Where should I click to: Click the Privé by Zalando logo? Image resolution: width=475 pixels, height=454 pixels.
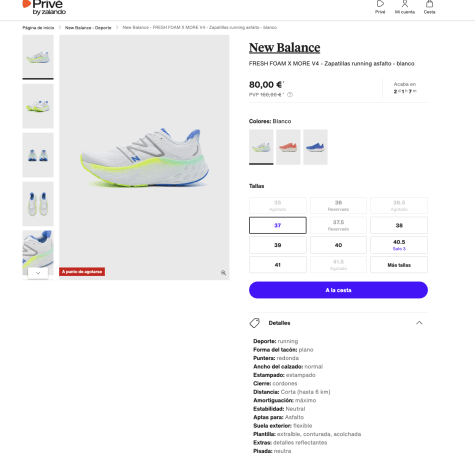(x=44, y=7)
